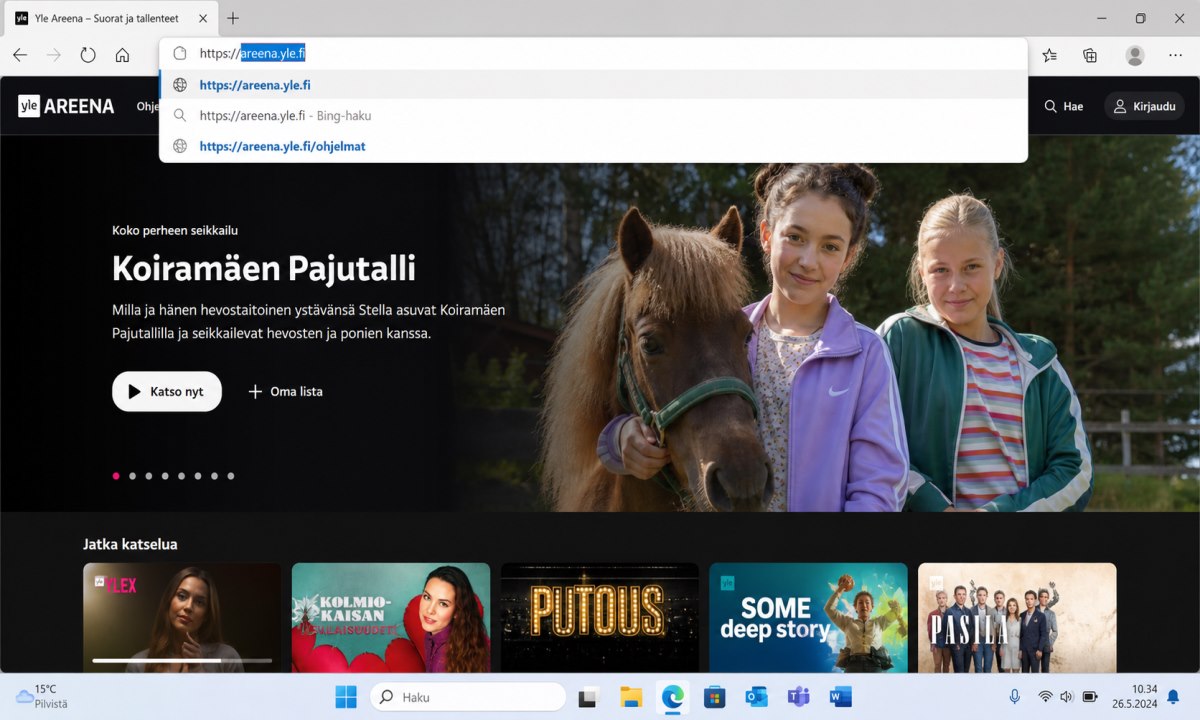The image size is (1200, 720).
Task: Click the progress bar on Flex card
Action: (182, 660)
